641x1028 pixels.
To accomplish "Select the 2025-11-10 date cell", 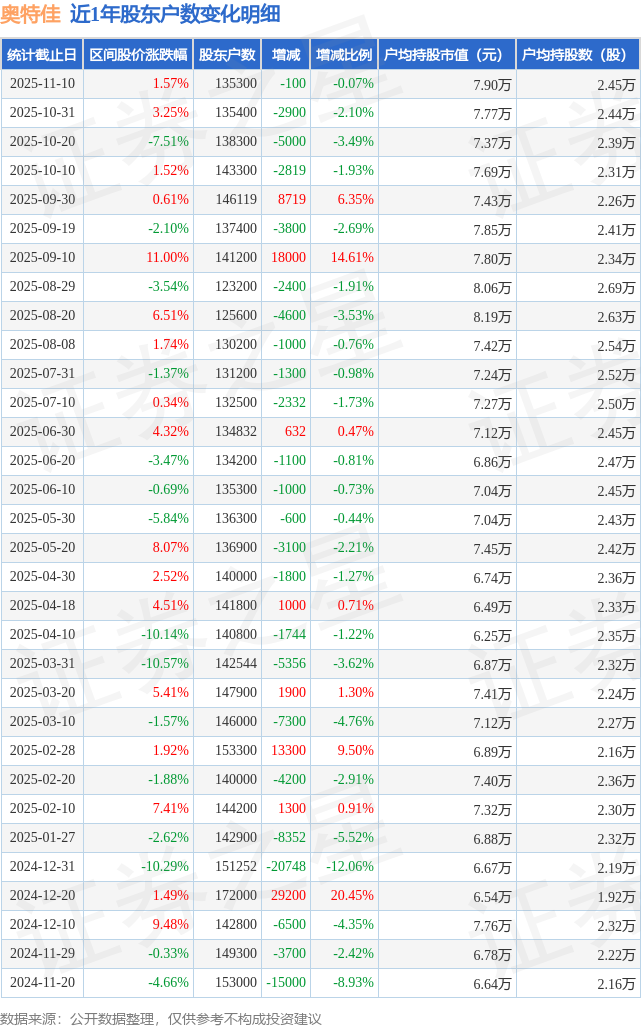I will [42, 84].
